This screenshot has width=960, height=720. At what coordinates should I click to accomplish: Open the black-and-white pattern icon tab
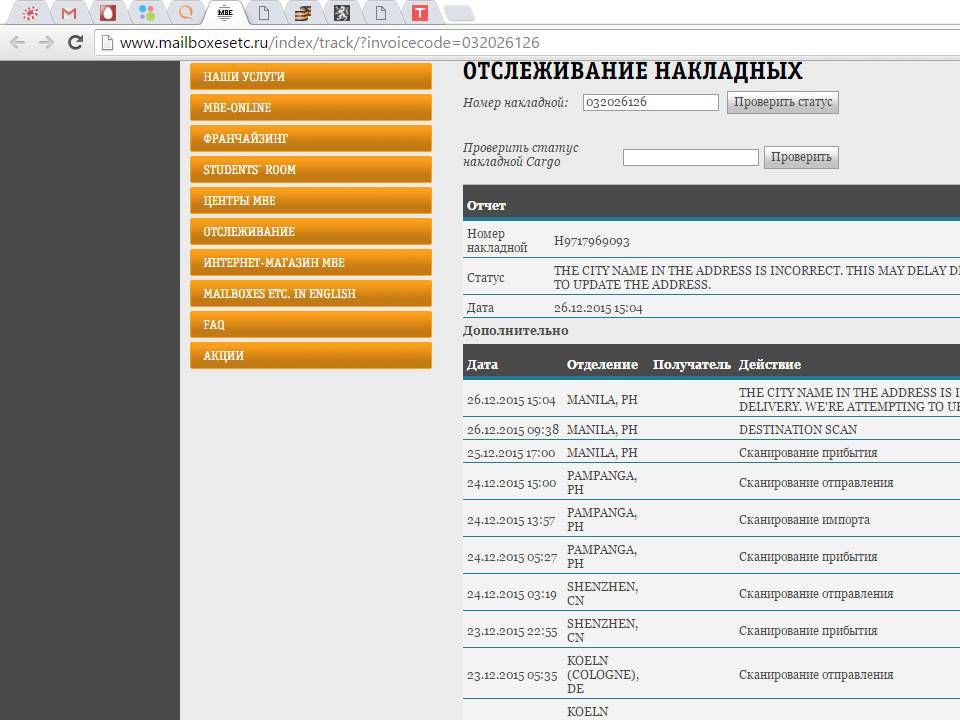(342, 13)
